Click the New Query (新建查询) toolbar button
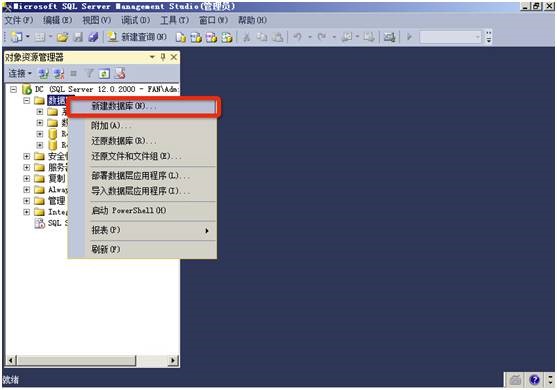Viewport: 557px width, 390px height. (137, 37)
